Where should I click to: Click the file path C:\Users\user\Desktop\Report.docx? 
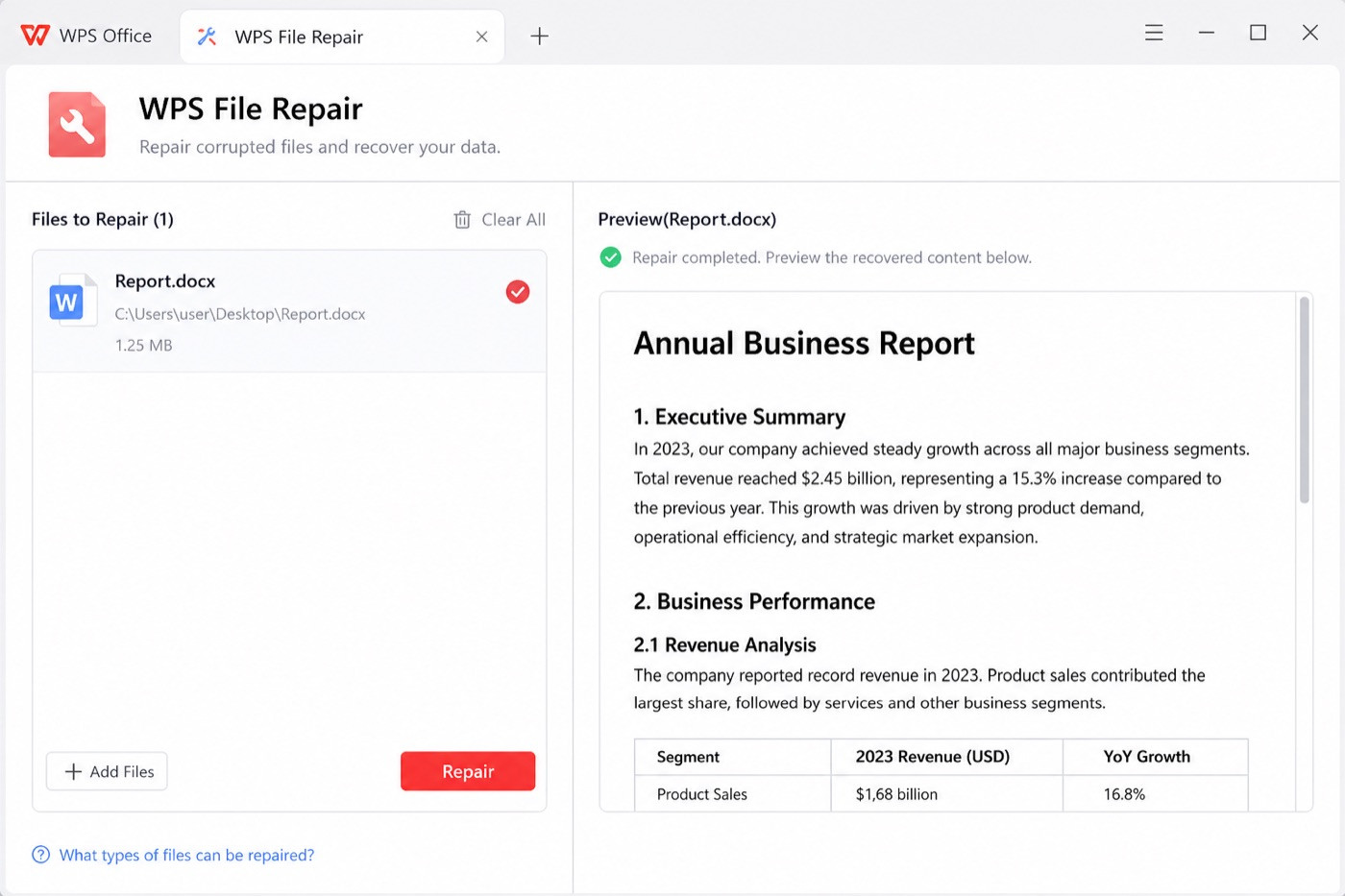pyautogui.click(x=240, y=314)
